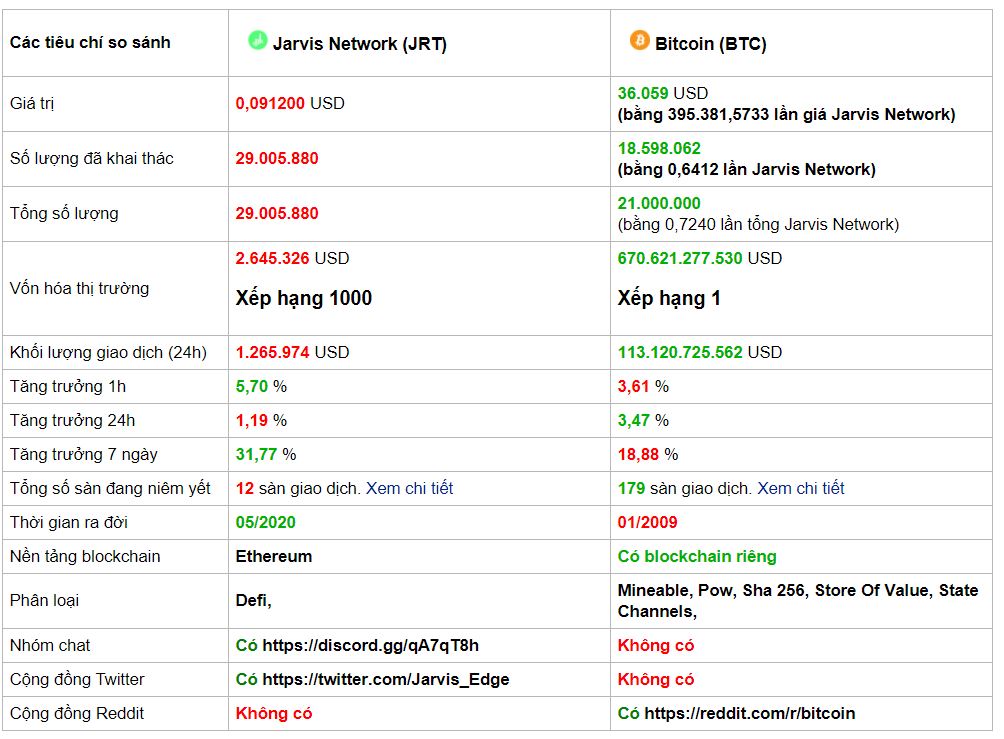Click the 3,47 % growth value

click(643, 421)
